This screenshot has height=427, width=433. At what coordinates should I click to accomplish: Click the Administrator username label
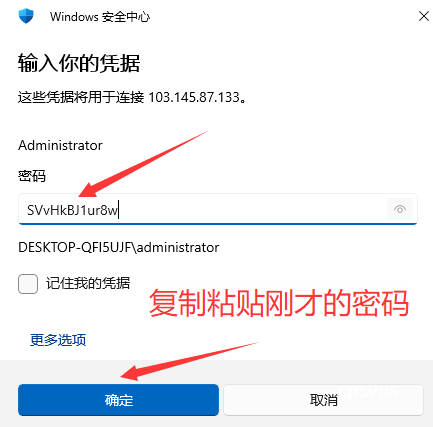(60, 145)
